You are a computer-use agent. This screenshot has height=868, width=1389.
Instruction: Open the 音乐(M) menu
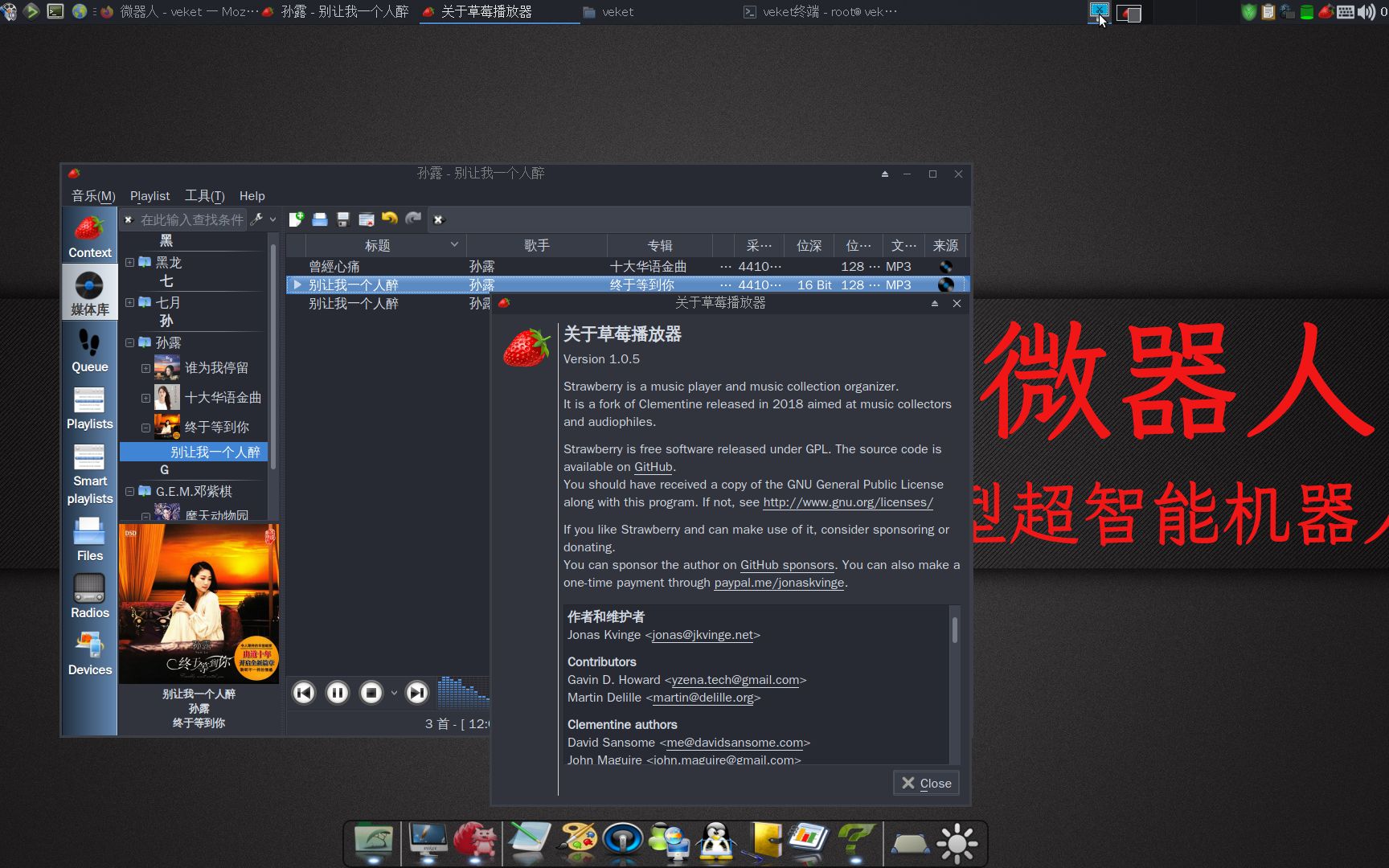93,195
